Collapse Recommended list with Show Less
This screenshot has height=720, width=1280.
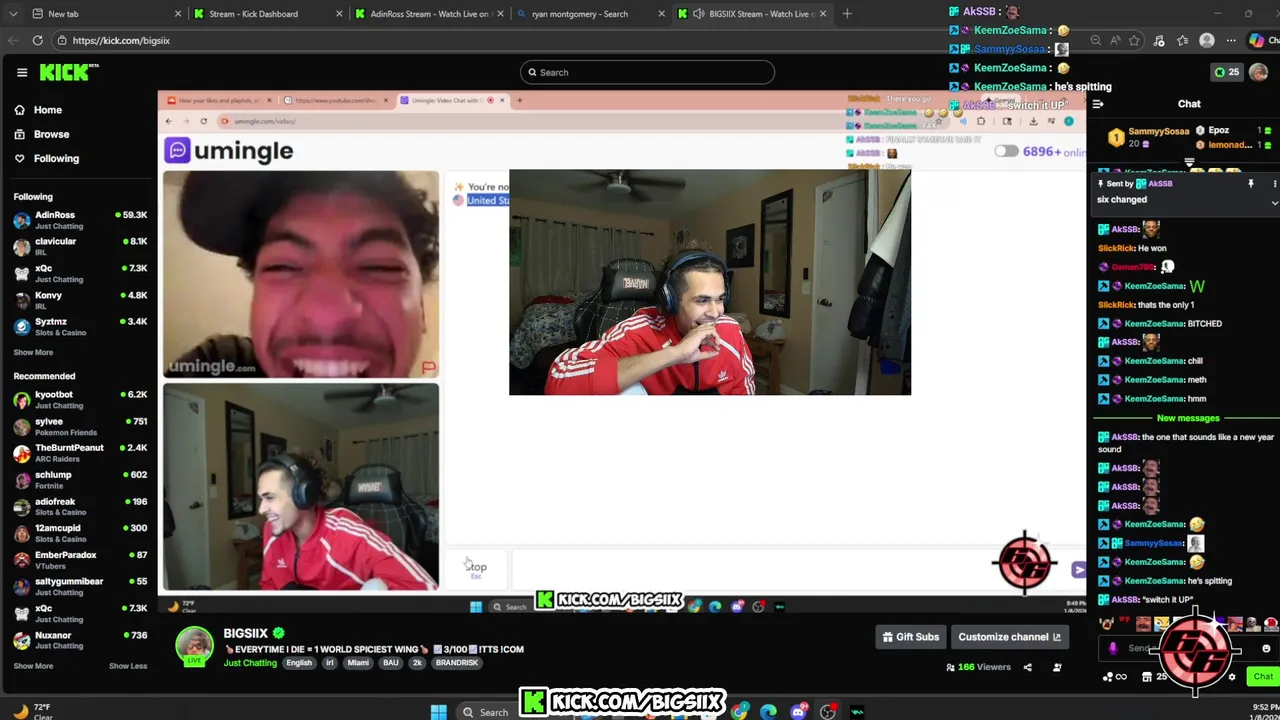(128, 666)
